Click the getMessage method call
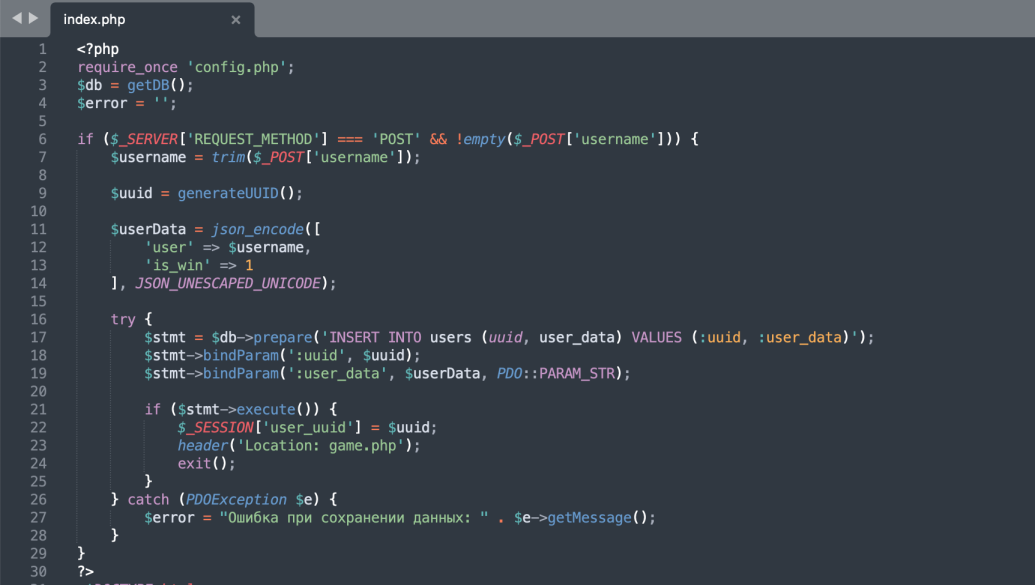This screenshot has width=1035, height=585. tap(589, 518)
